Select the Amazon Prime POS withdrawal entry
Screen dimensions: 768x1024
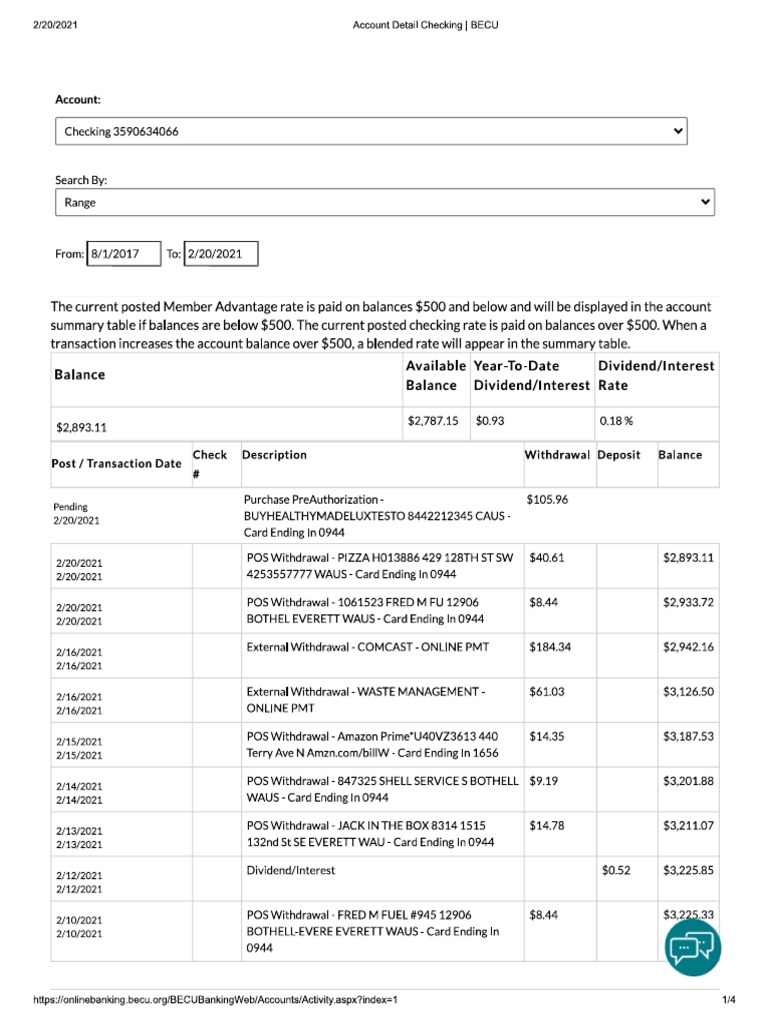[x=385, y=744]
